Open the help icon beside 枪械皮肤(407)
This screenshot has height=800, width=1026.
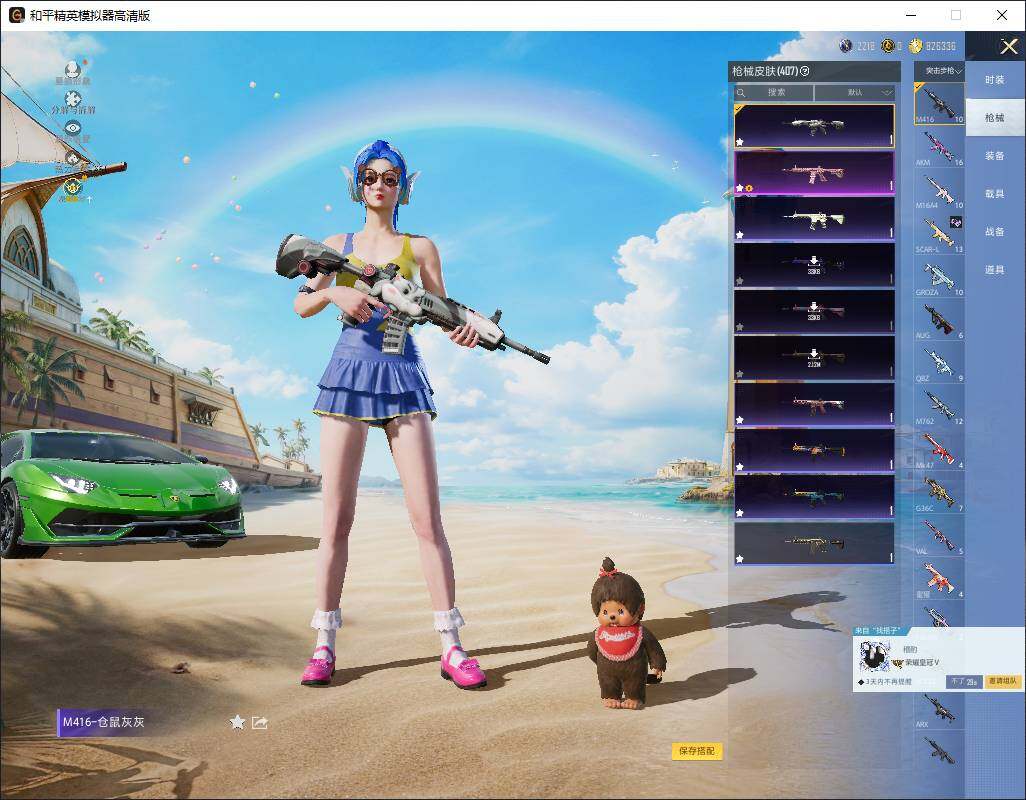(x=805, y=71)
